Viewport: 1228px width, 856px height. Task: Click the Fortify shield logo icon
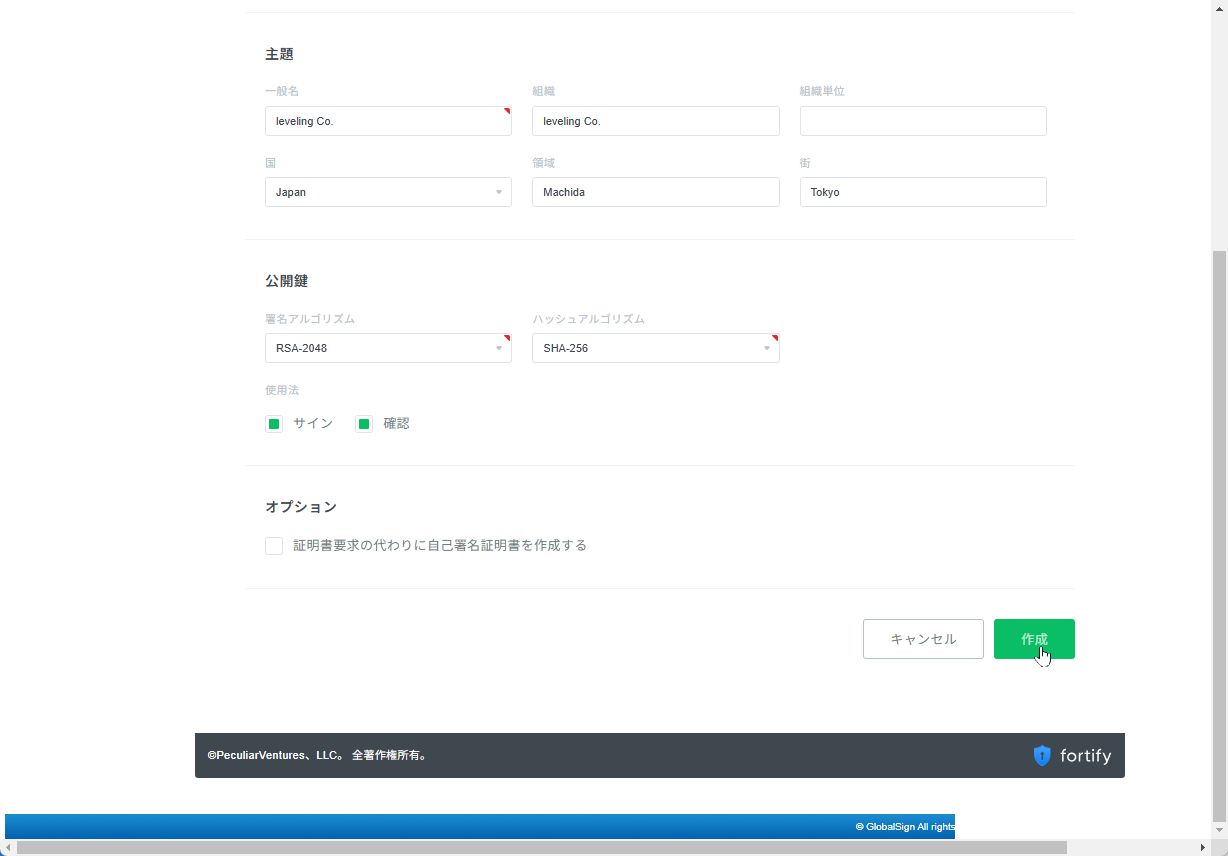coord(1042,755)
